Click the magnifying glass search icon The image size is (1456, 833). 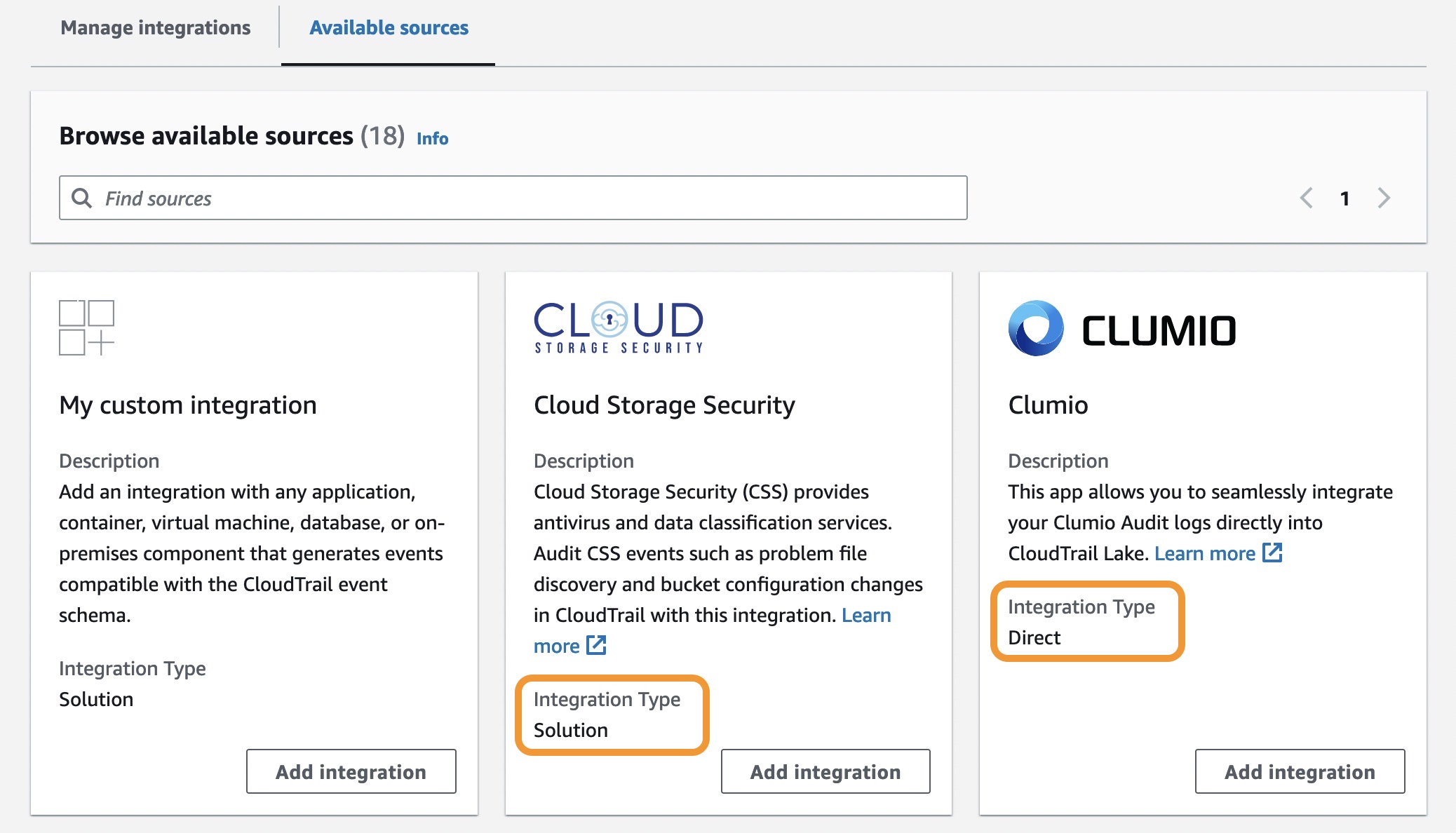point(82,198)
